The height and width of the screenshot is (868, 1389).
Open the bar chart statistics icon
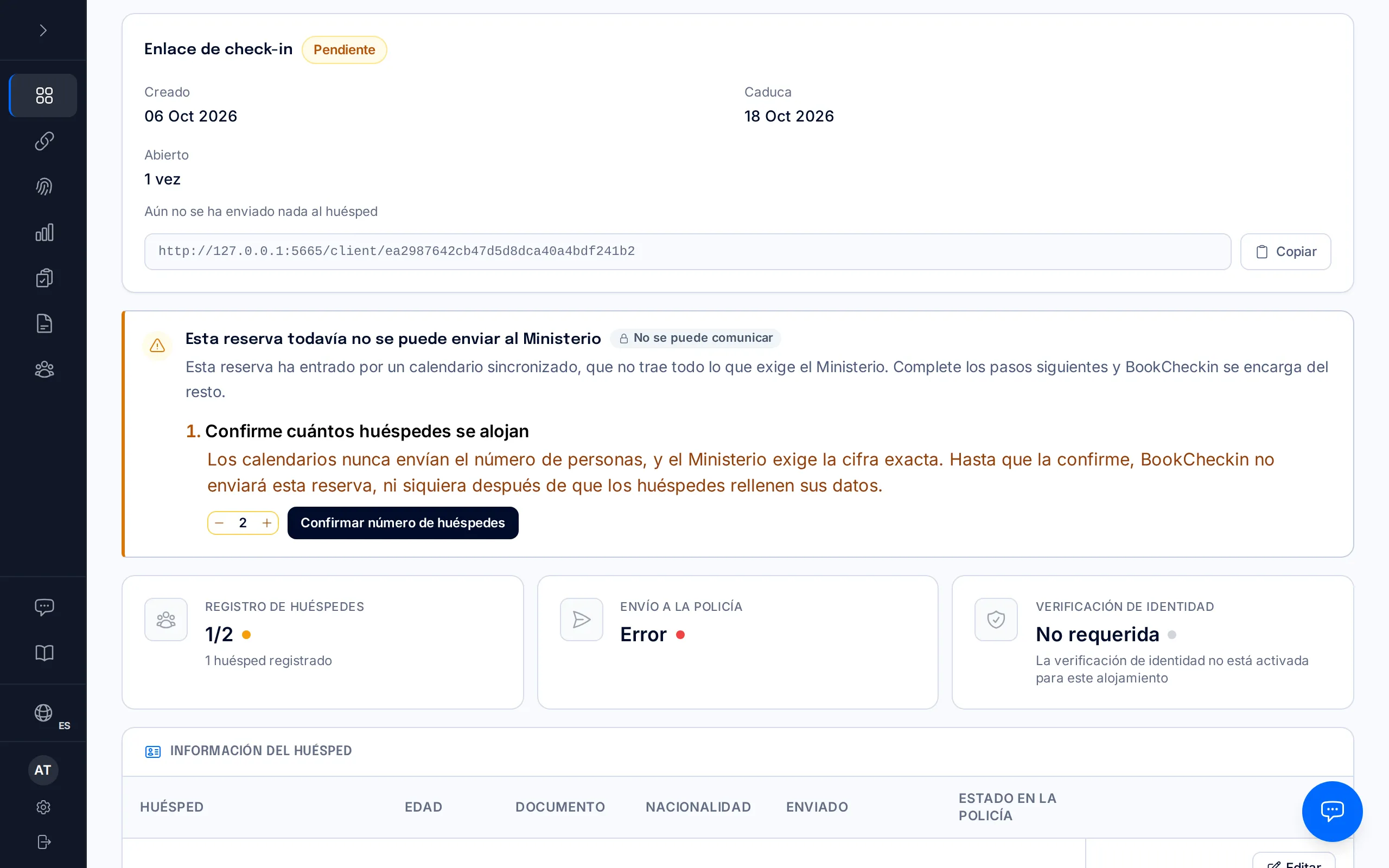[44, 233]
